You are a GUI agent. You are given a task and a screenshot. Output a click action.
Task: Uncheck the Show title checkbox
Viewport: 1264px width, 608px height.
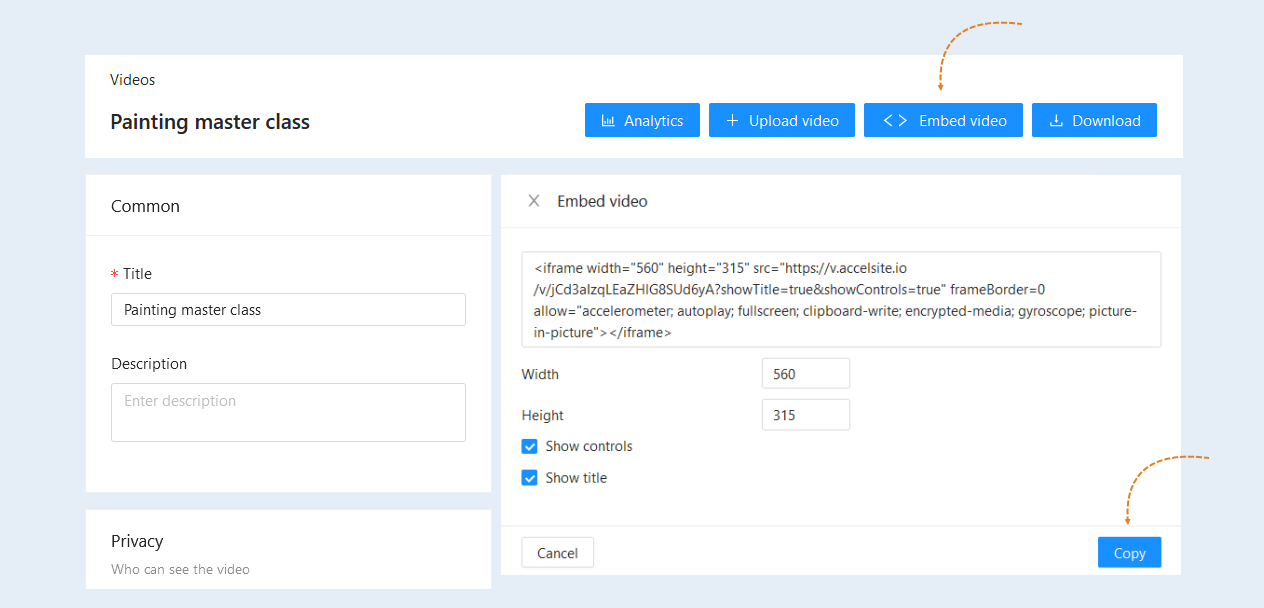(530, 478)
